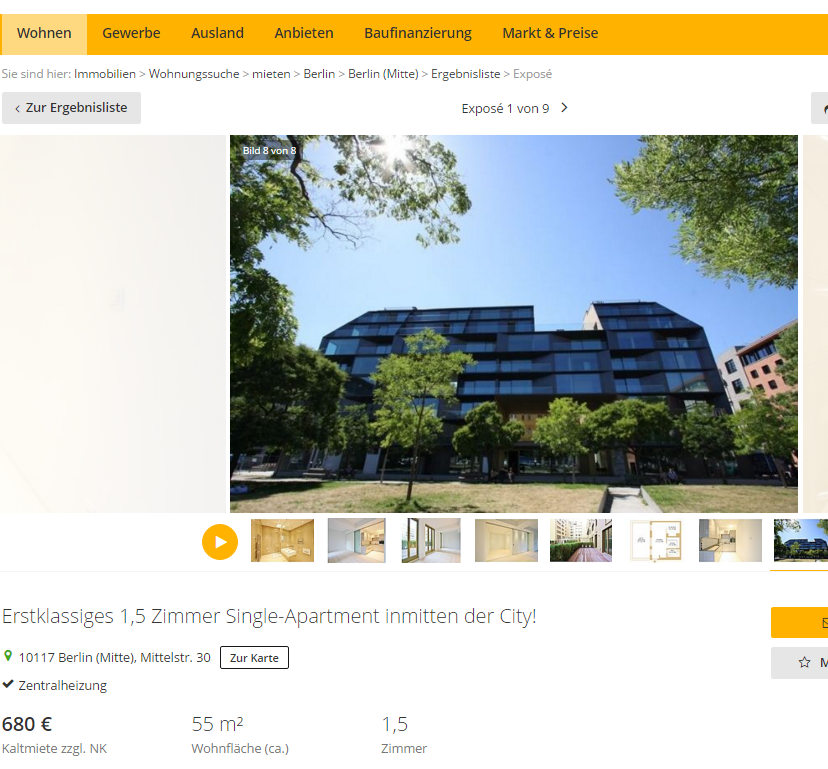Start the image slideshow play button
Screen dimensions: 828x769
coord(220,542)
